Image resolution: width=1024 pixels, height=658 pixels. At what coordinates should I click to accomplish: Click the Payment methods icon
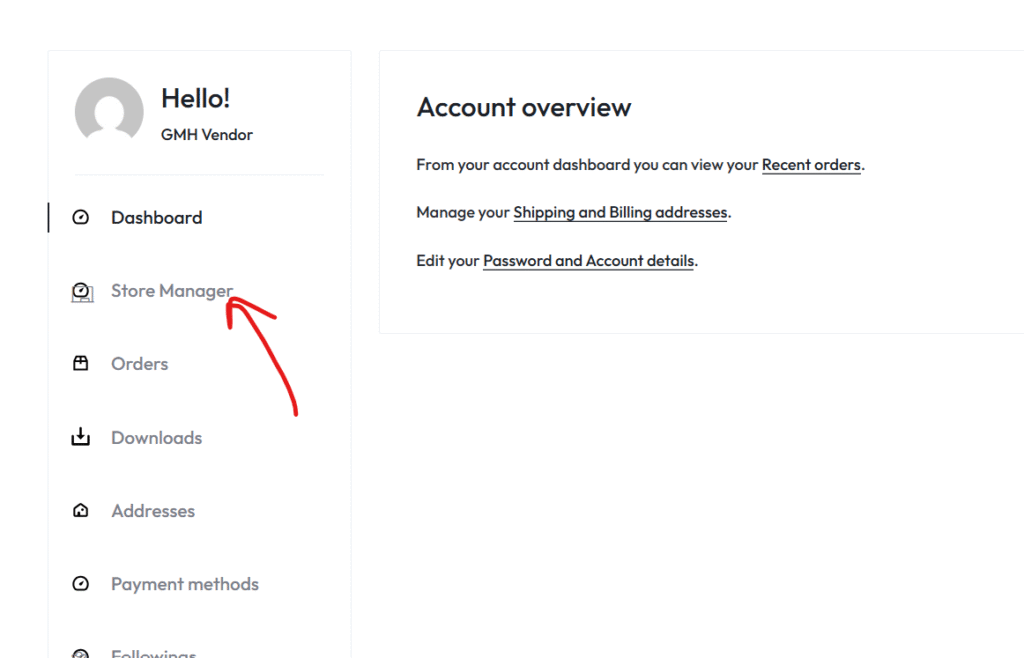tap(81, 584)
